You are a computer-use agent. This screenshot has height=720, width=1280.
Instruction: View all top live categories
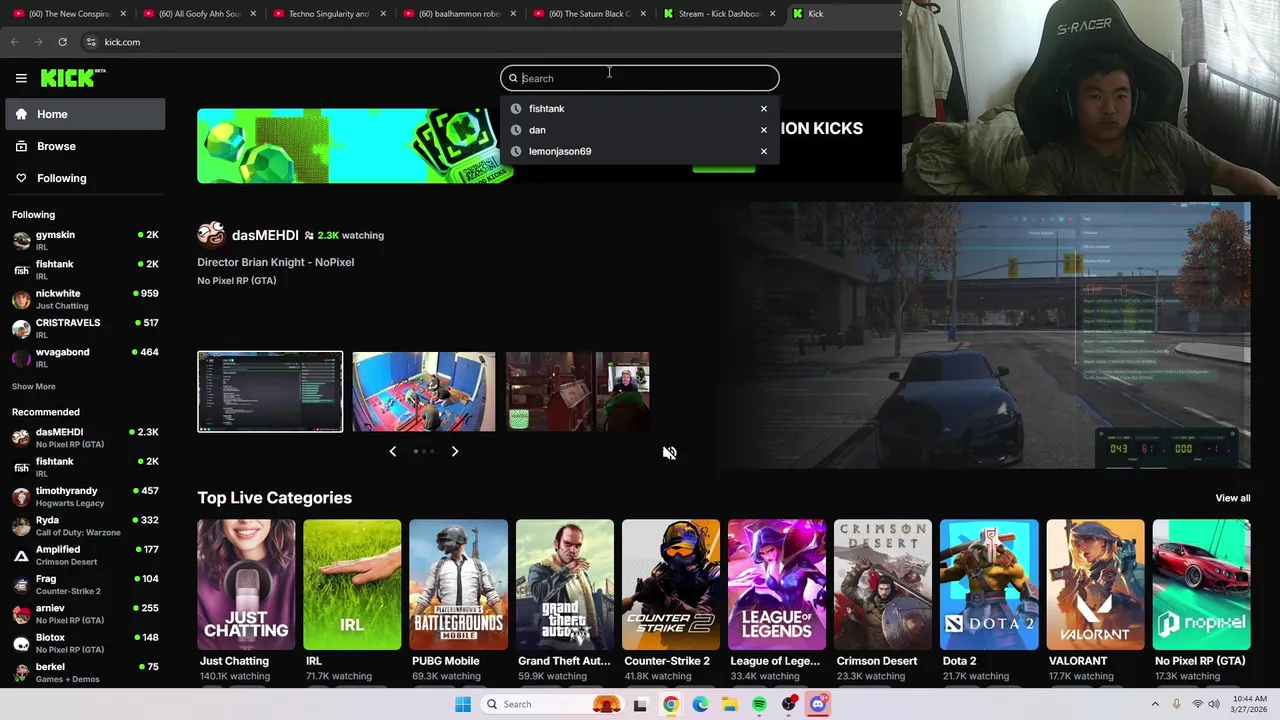point(1232,498)
